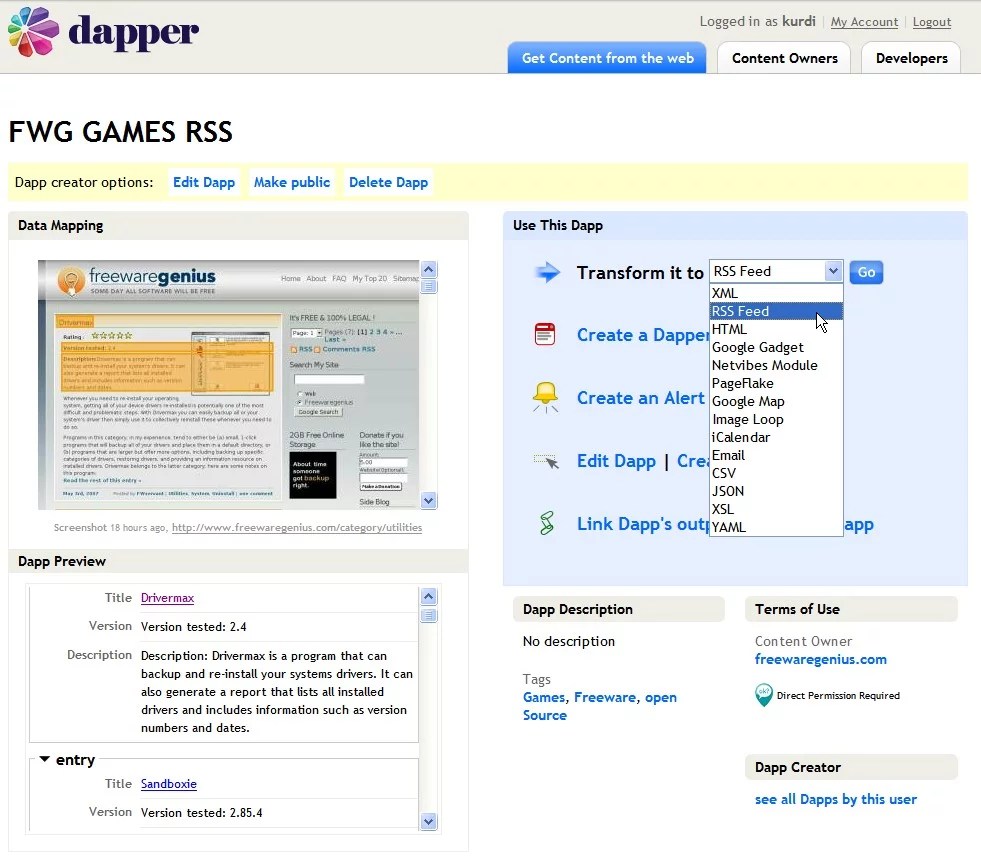Open My Account link

864,22
